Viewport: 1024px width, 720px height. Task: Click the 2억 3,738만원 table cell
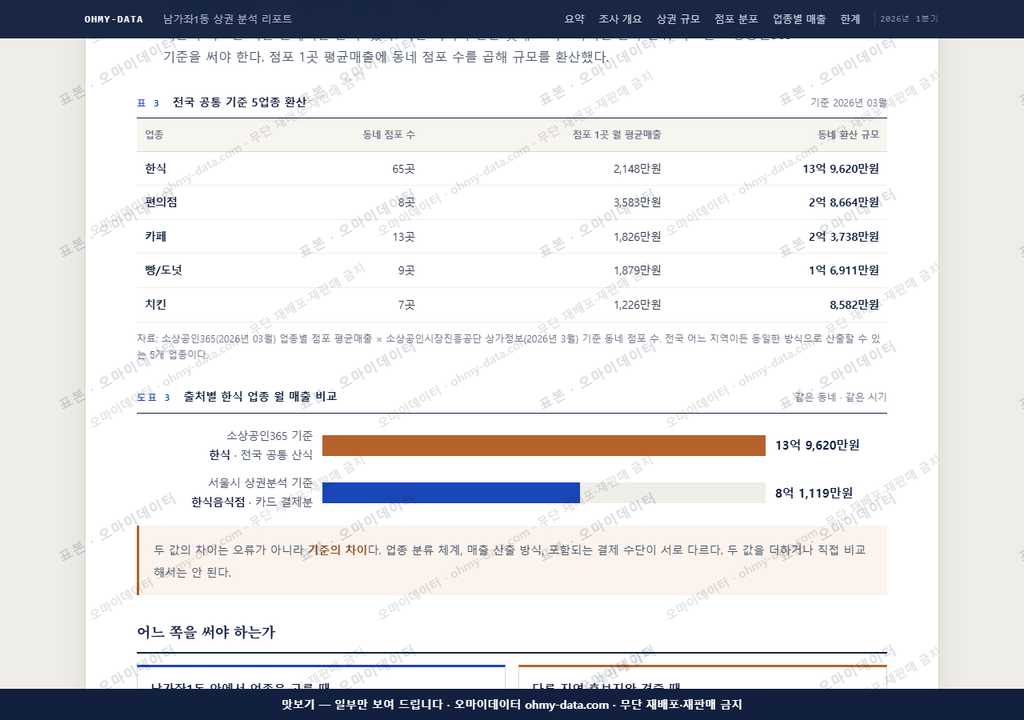click(x=843, y=236)
